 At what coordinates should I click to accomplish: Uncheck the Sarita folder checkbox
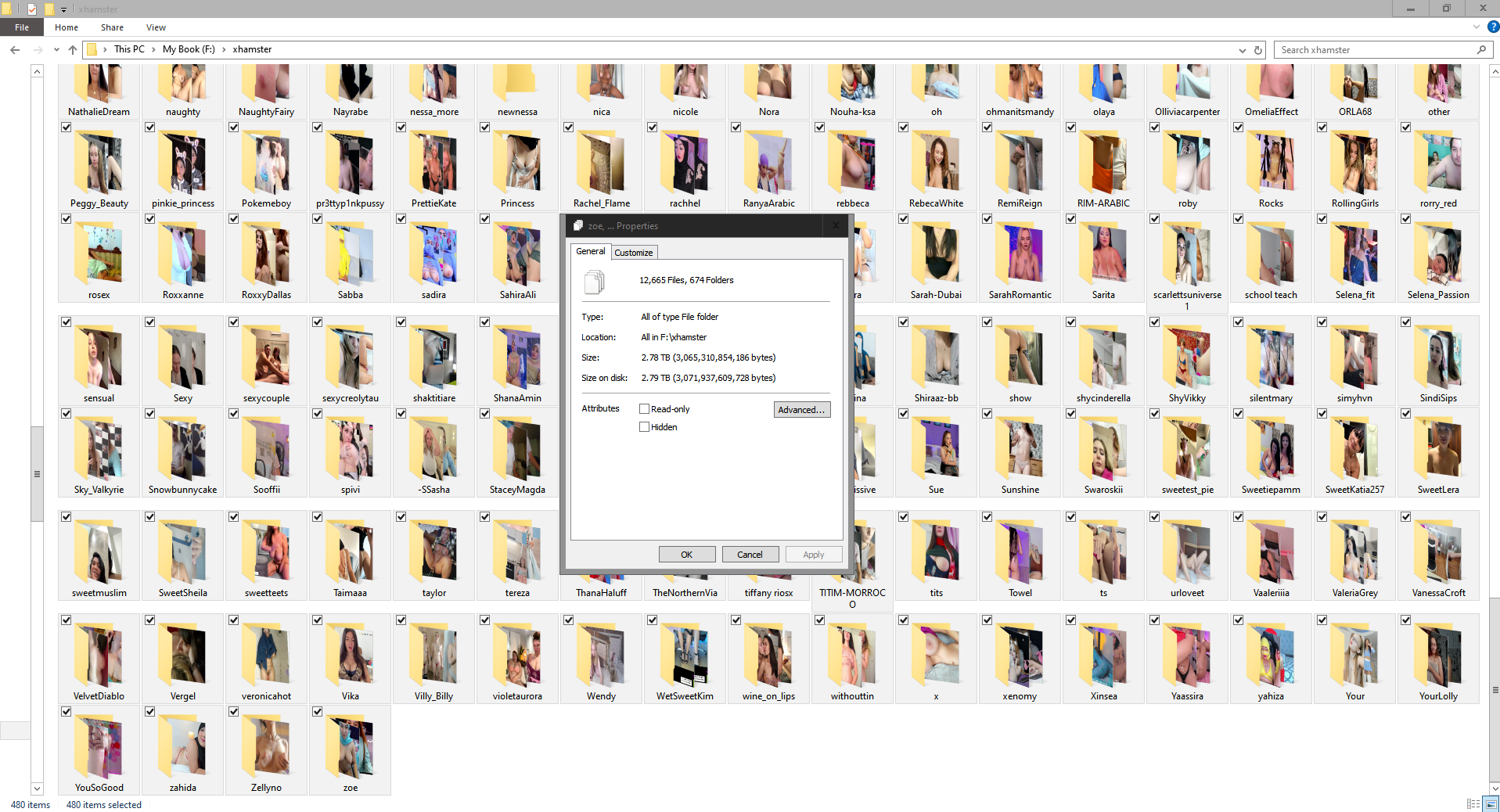[x=1071, y=219]
